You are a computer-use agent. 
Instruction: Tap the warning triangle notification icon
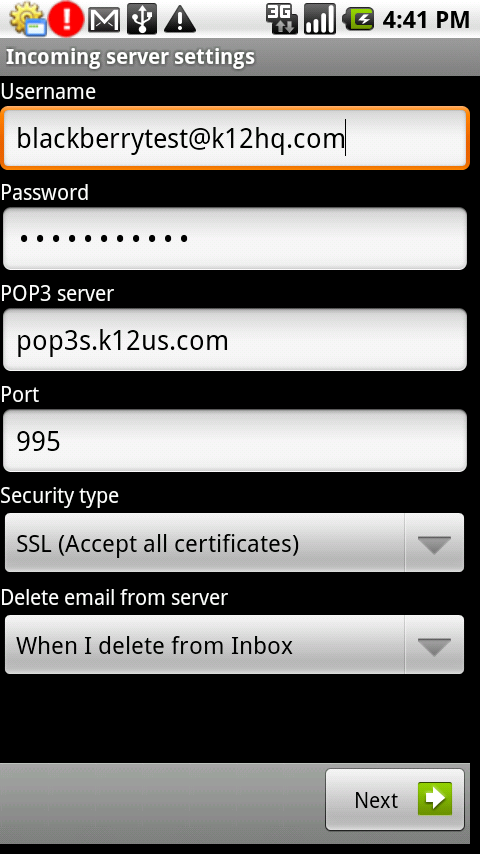[180, 20]
